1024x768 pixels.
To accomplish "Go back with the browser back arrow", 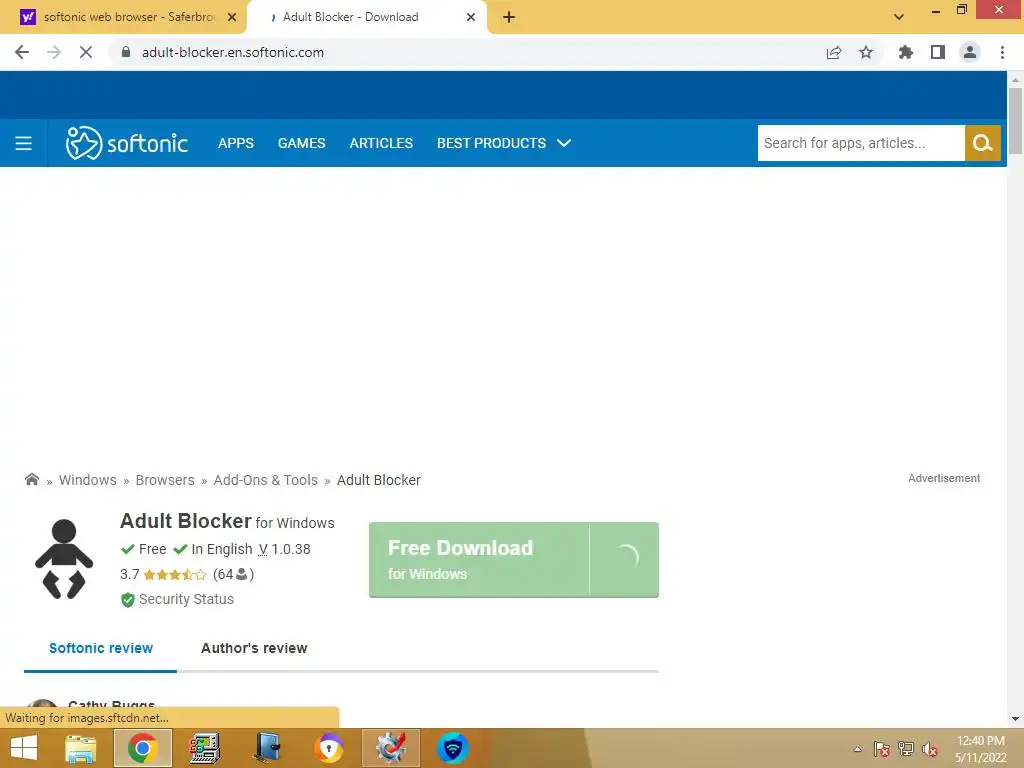I will tap(22, 52).
